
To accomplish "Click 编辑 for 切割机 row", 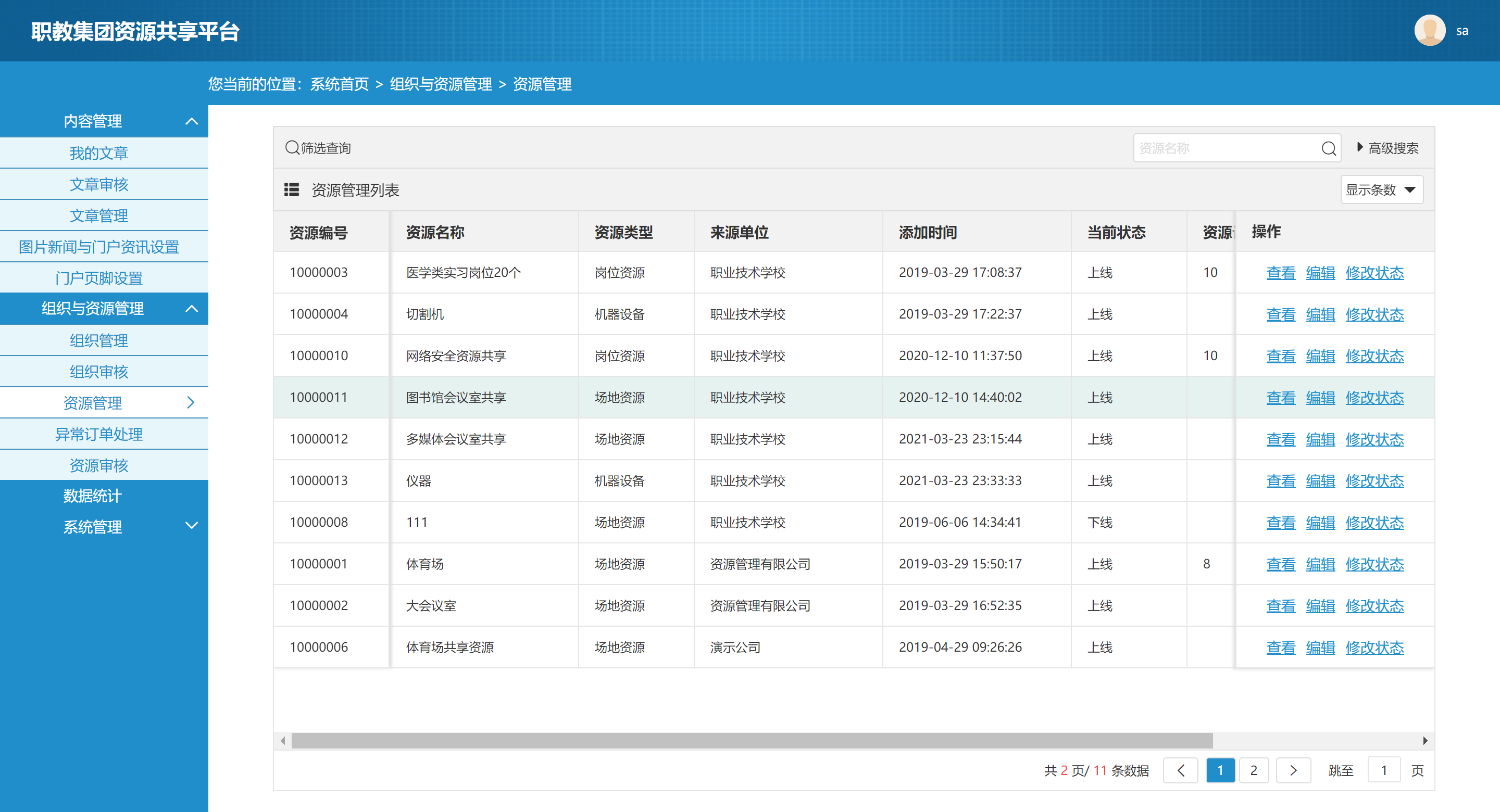I will pyautogui.click(x=1320, y=314).
